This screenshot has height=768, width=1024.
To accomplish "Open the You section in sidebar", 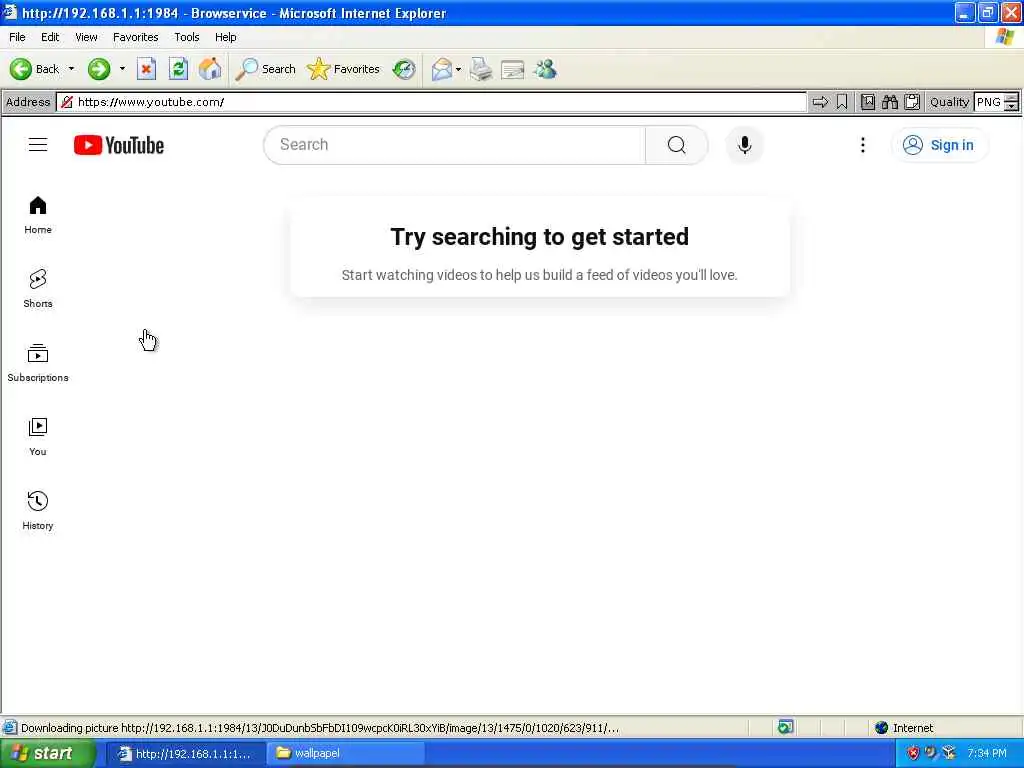I will [x=38, y=437].
